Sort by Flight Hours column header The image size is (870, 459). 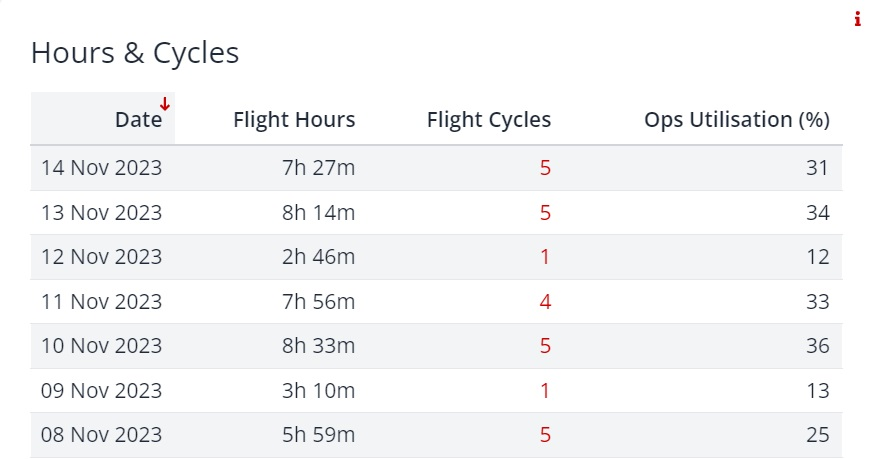tap(294, 120)
